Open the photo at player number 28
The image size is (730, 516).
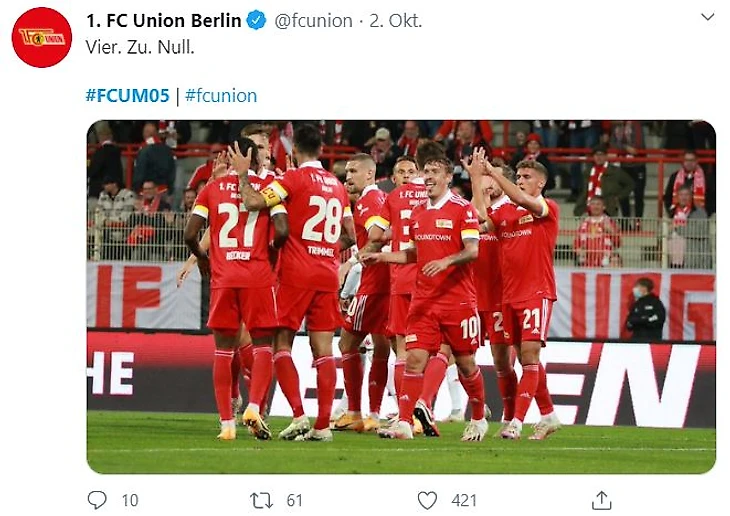[322, 220]
